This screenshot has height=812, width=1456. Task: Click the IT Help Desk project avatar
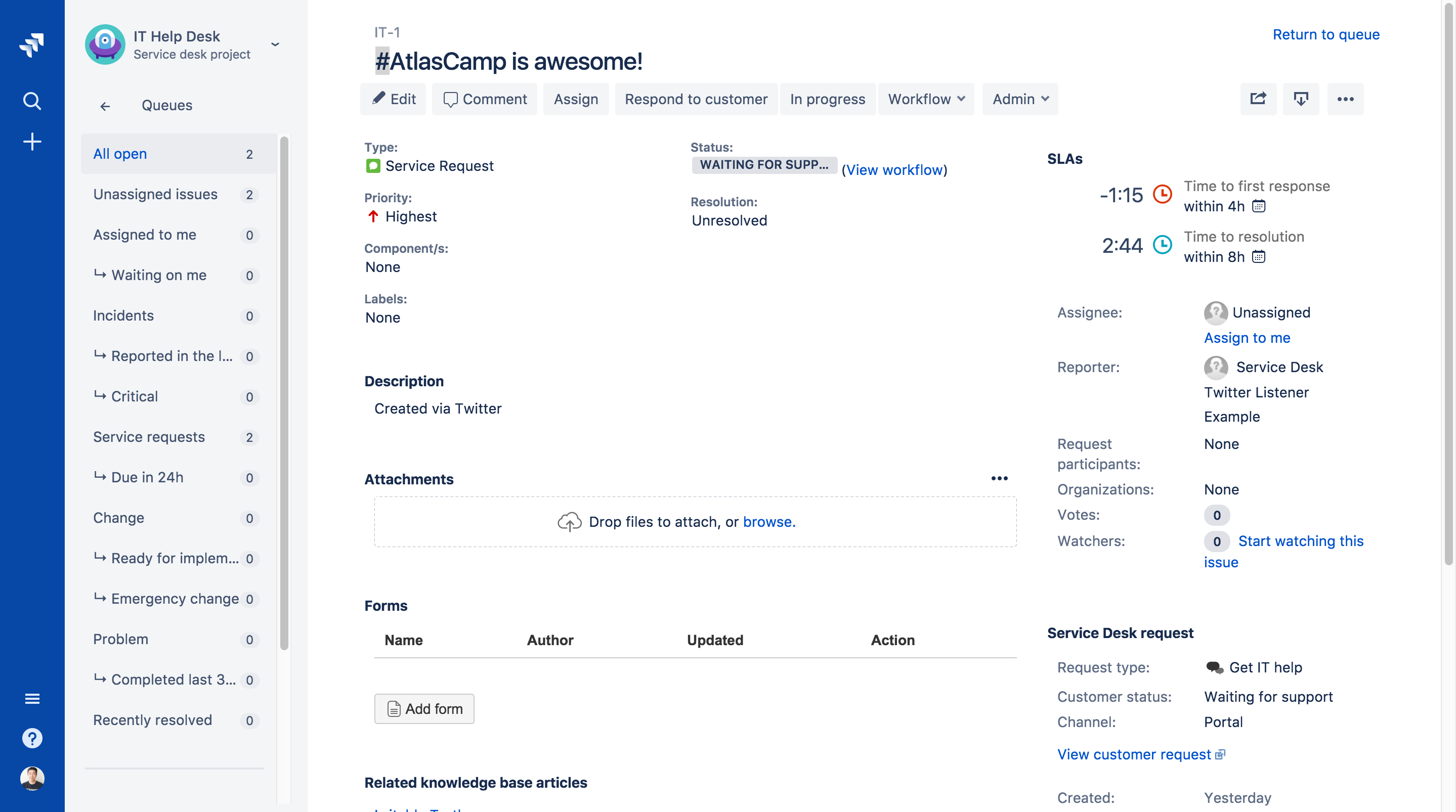(x=105, y=44)
